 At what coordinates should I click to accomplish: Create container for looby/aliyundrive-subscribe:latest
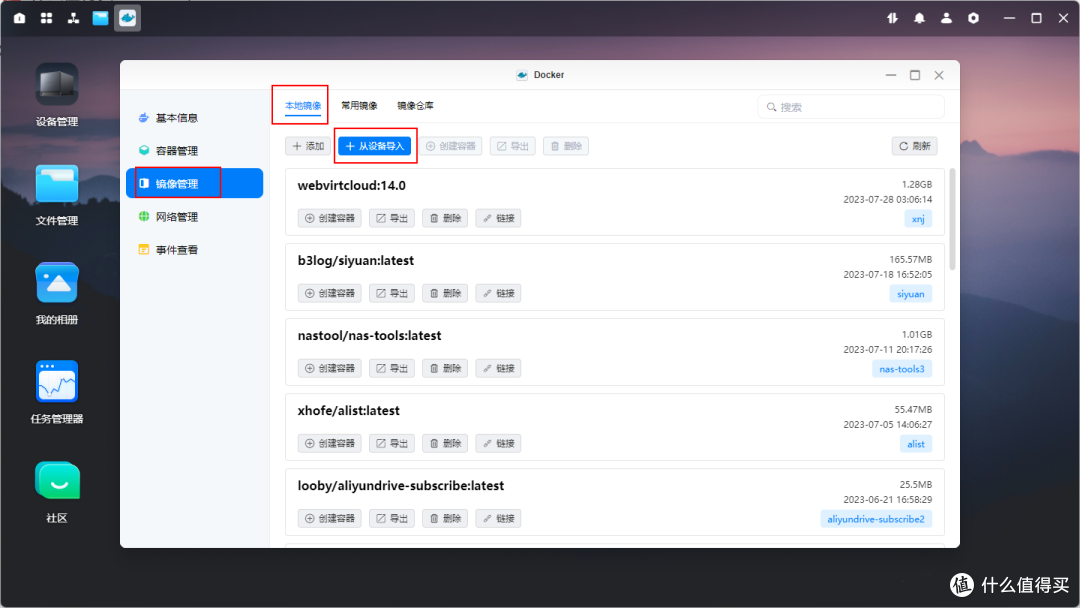(330, 518)
